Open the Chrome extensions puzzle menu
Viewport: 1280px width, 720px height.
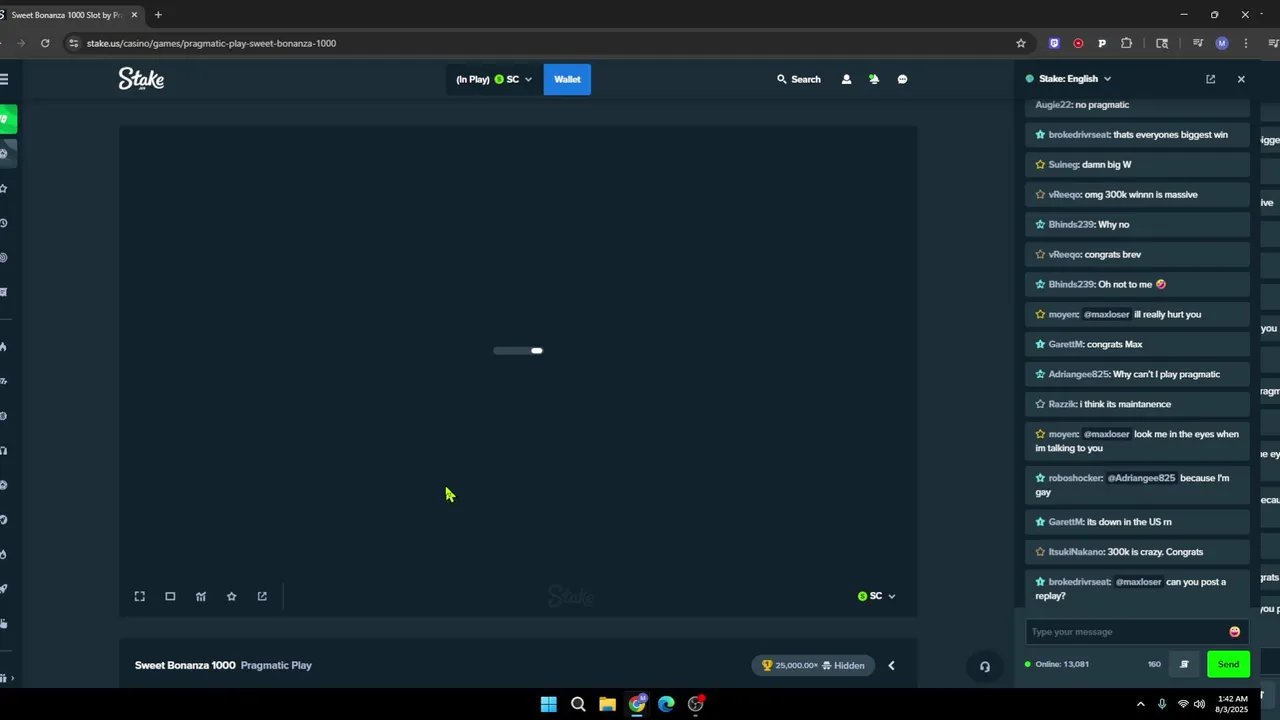(x=1127, y=43)
